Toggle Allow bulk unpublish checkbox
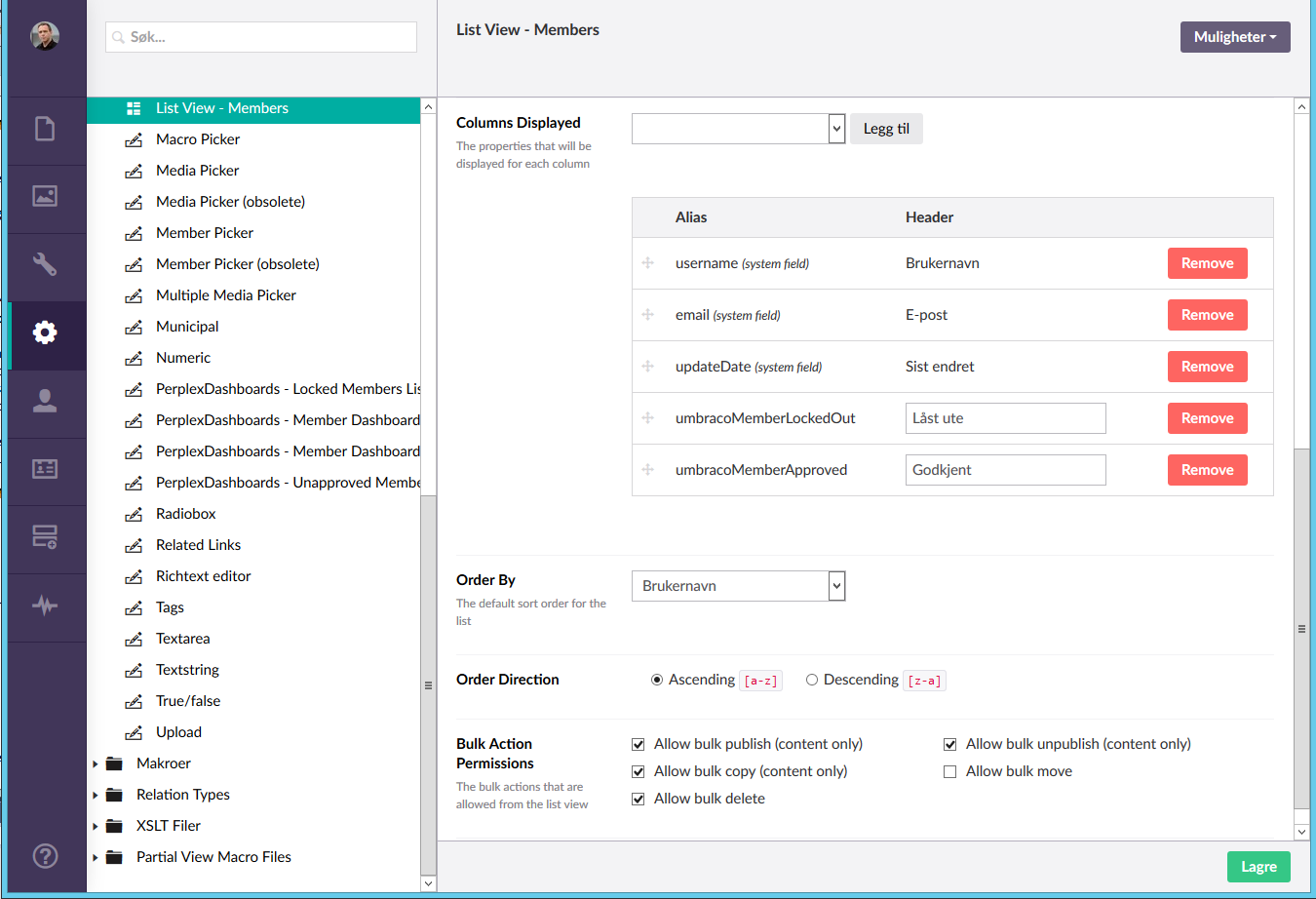 pos(949,745)
